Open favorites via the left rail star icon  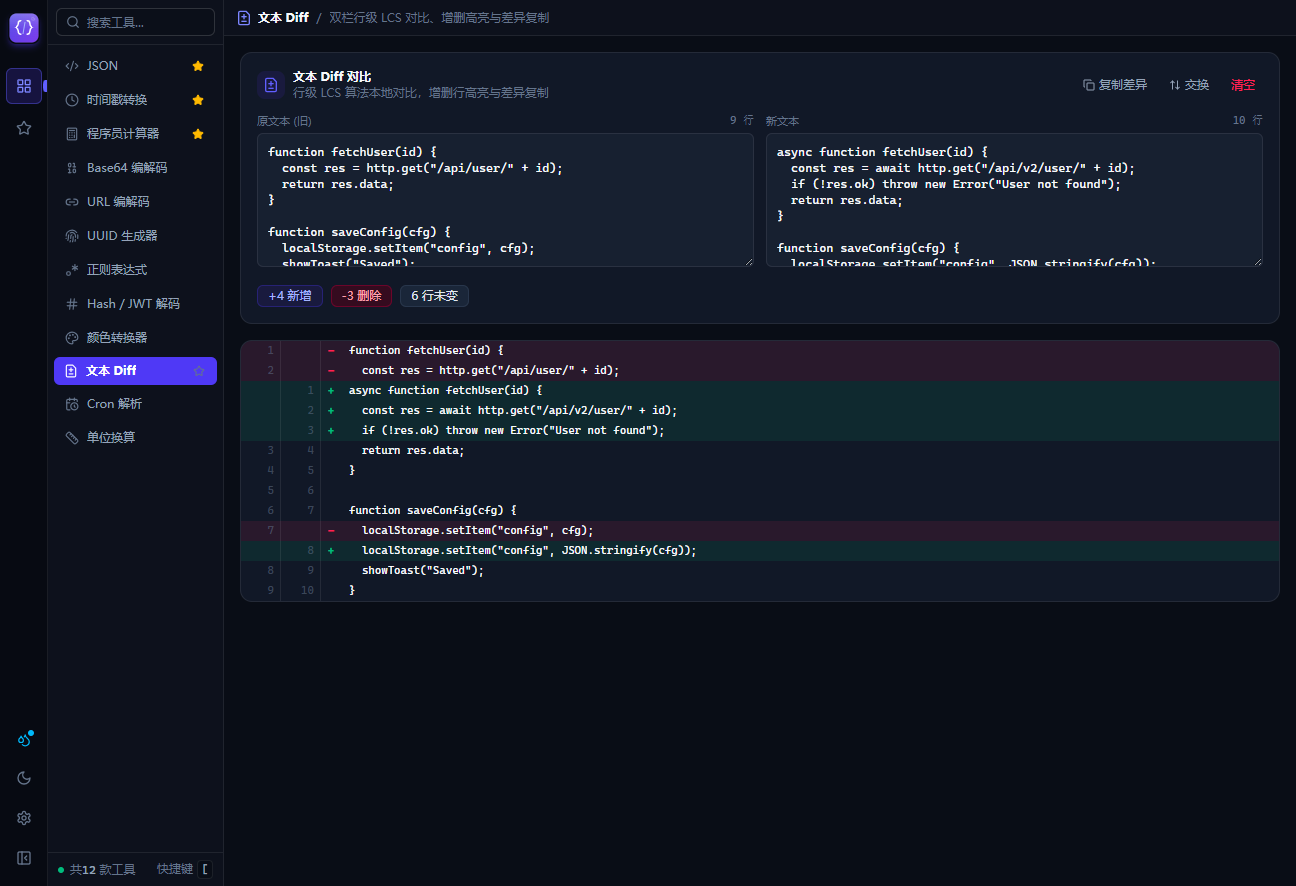24,128
